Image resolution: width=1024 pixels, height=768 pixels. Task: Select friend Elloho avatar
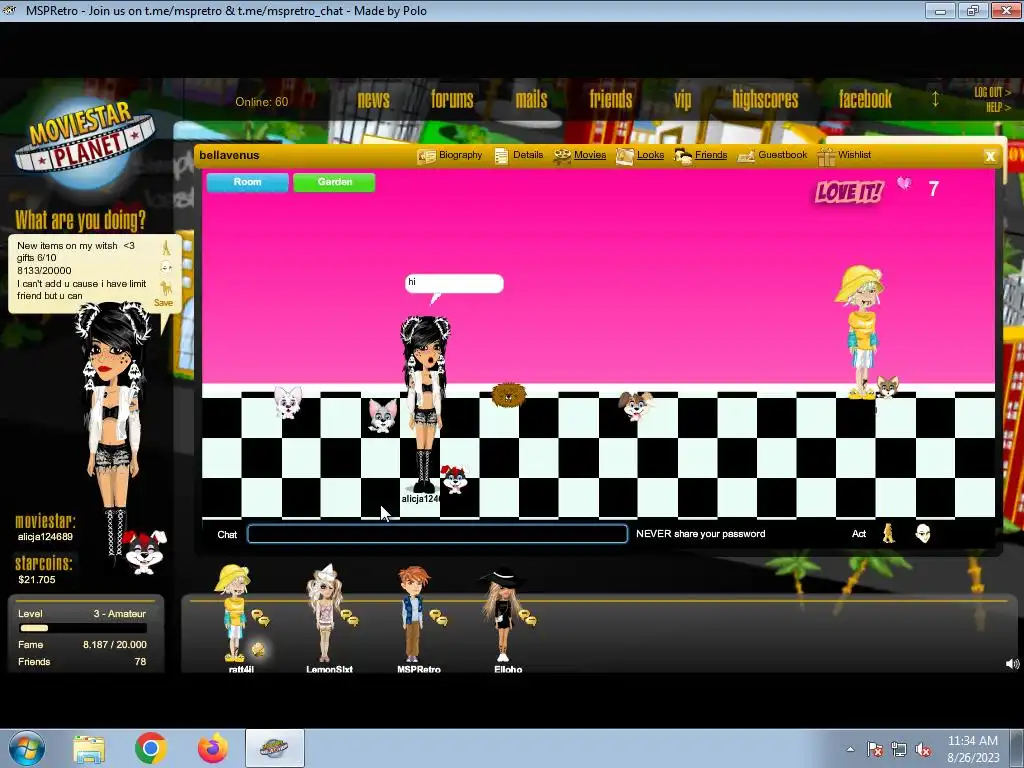pos(503,614)
